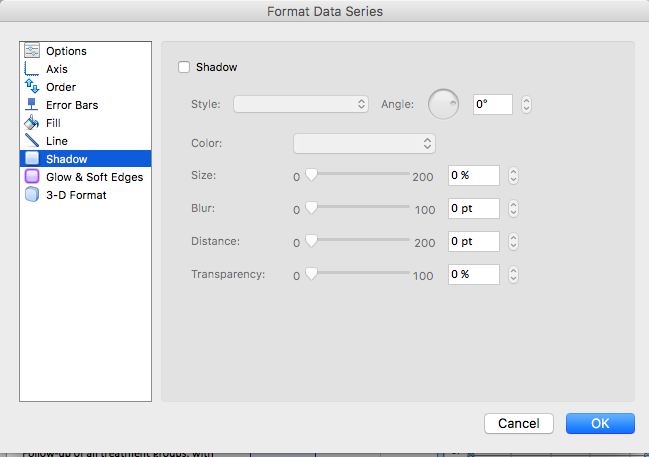Click the Error Bars icon
The width and height of the screenshot is (649, 457).
(x=31, y=105)
